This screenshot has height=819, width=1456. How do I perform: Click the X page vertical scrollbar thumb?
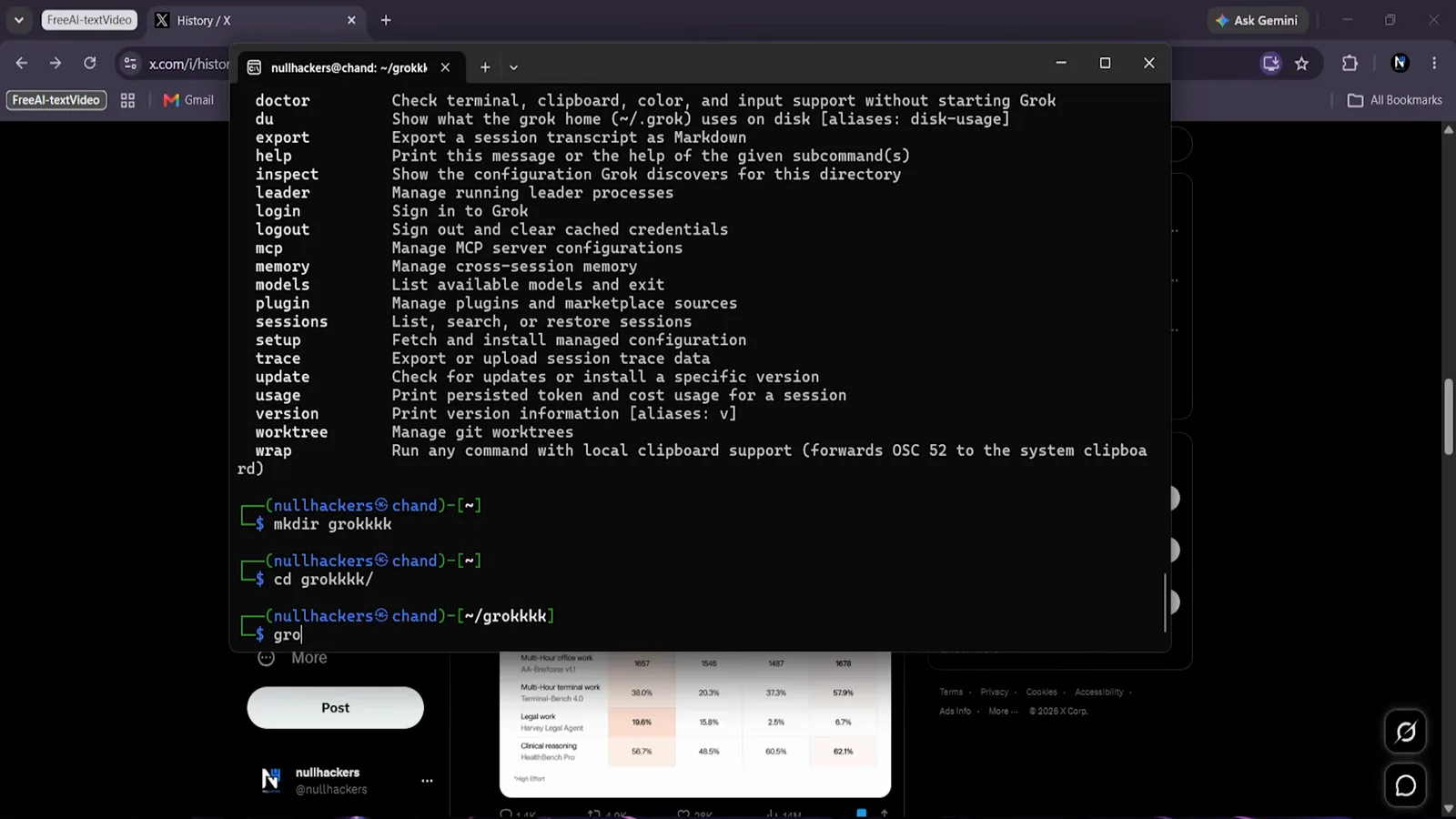(1448, 417)
